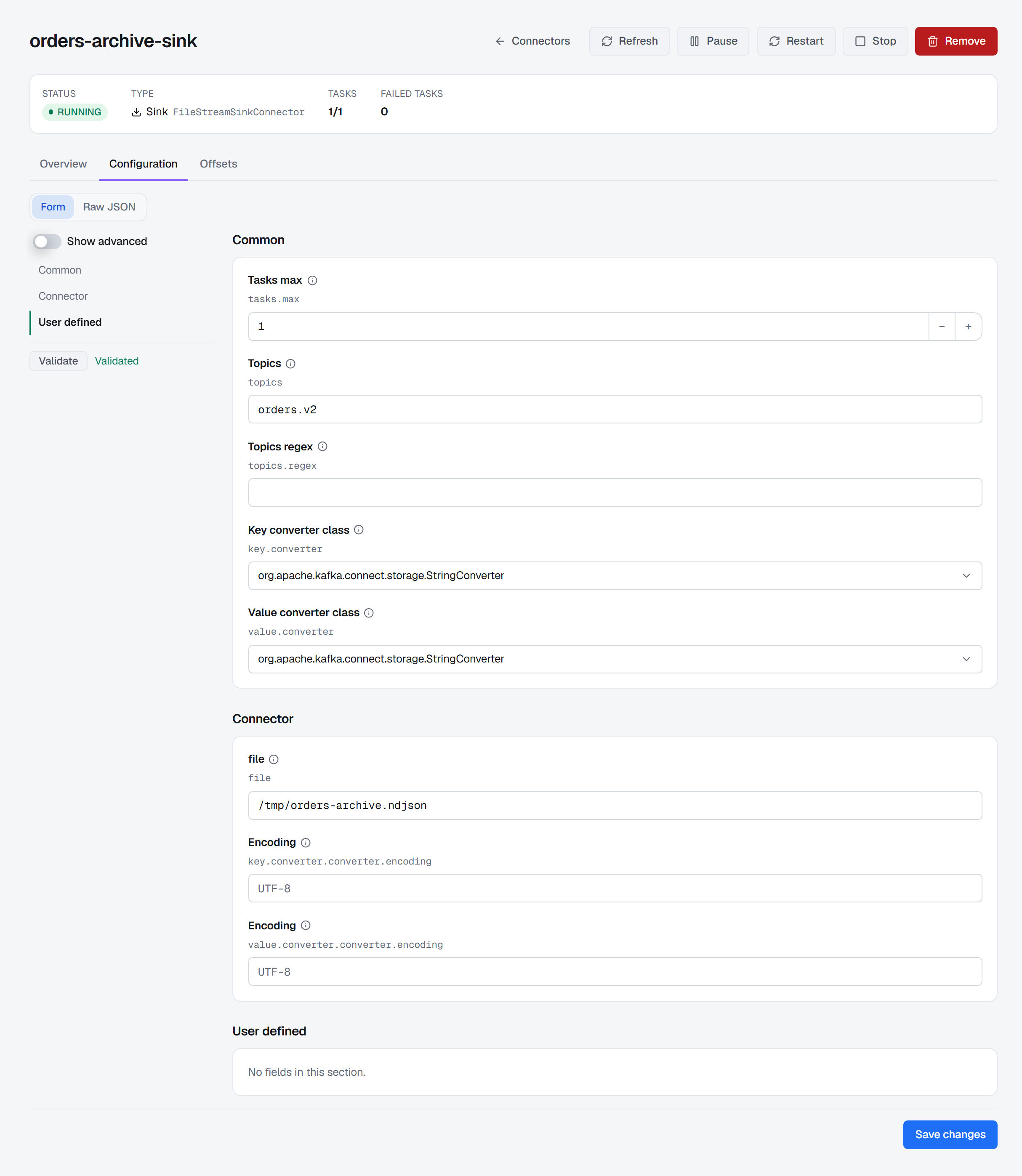The height and width of the screenshot is (1176, 1022).
Task: Increase Tasks max with the plus button
Action: (968, 327)
